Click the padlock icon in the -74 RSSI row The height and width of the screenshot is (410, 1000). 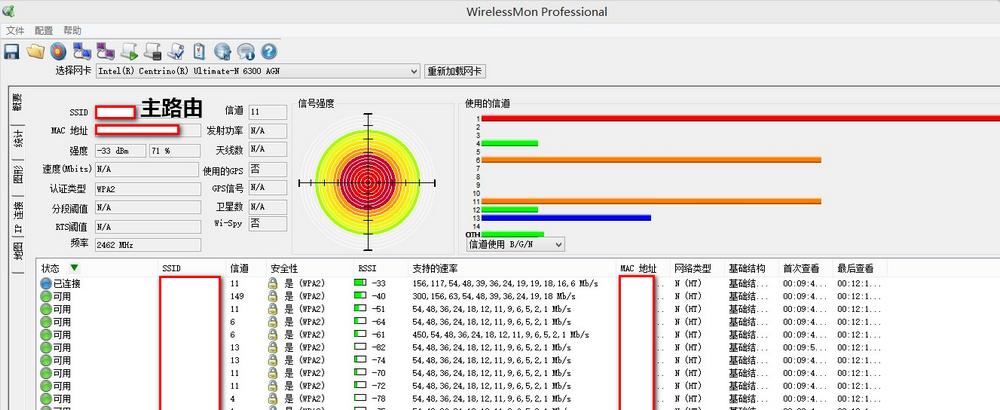click(272, 360)
